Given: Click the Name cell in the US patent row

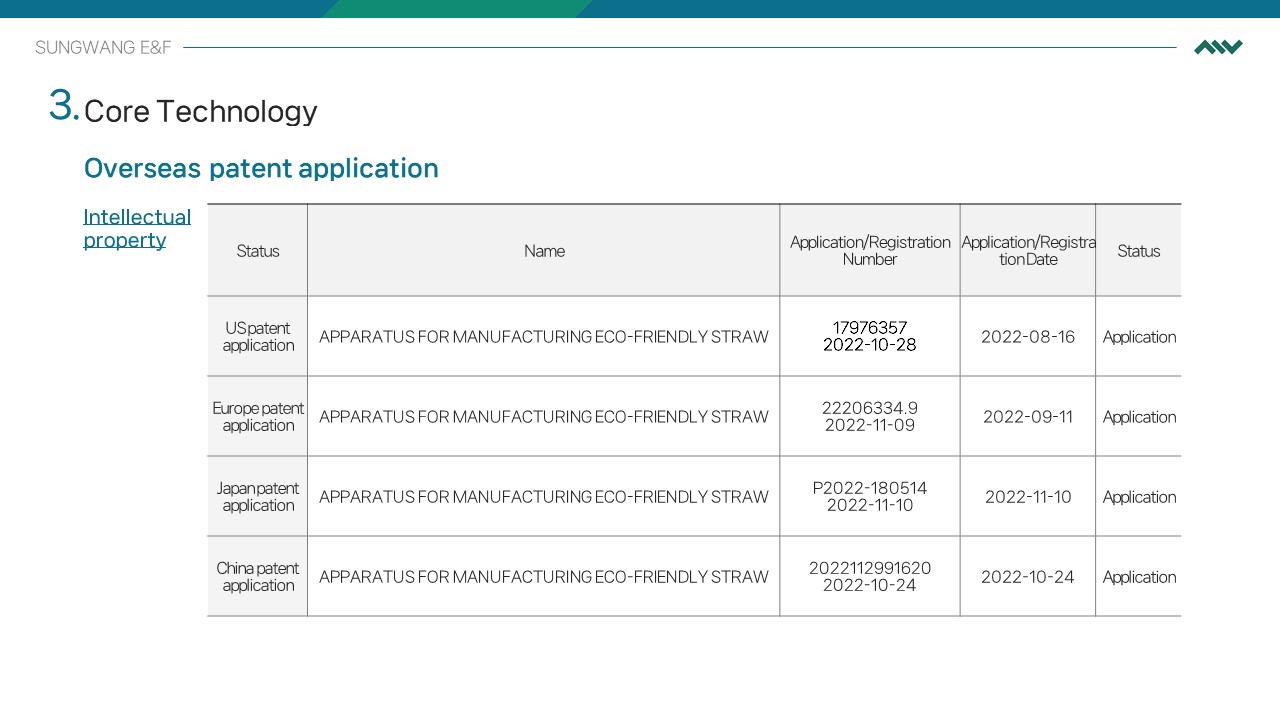Looking at the screenshot, I should [x=544, y=337].
